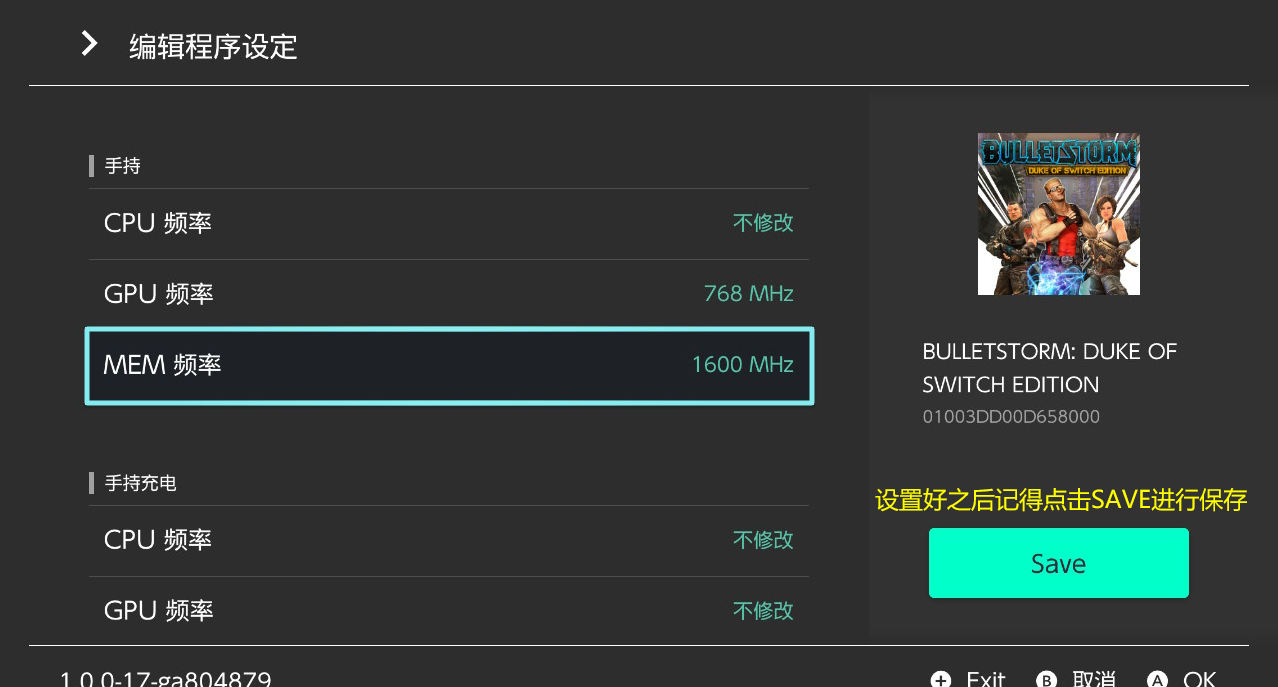The width and height of the screenshot is (1278, 687).
Task: Click the B button icon for 取消
Action: point(1047,680)
